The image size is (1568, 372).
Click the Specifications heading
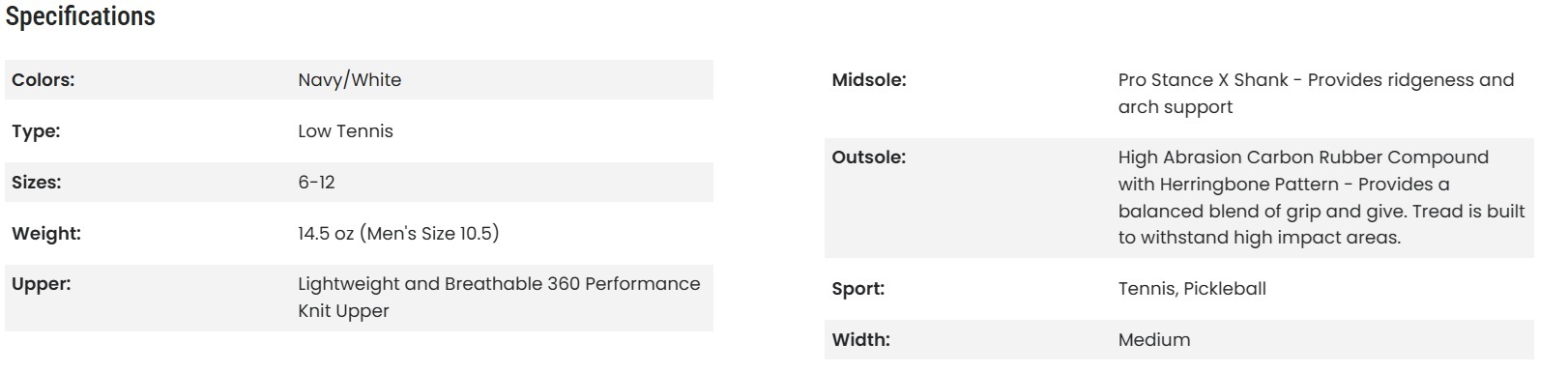(x=80, y=16)
